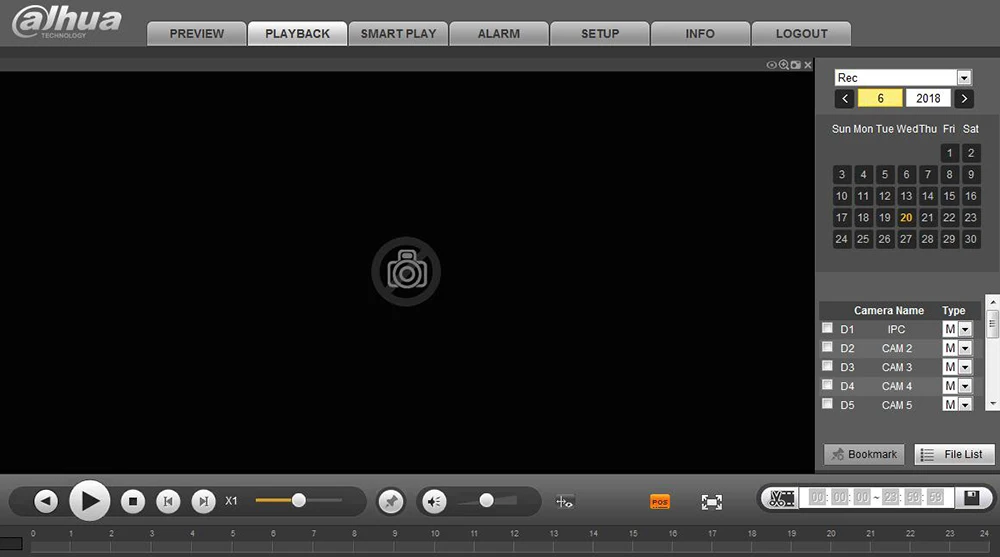This screenshot has height=557, width=1000.
Task: Check the D3 CAM 3 checkbox
Action: pyautogui.click(x=827, y=366)
